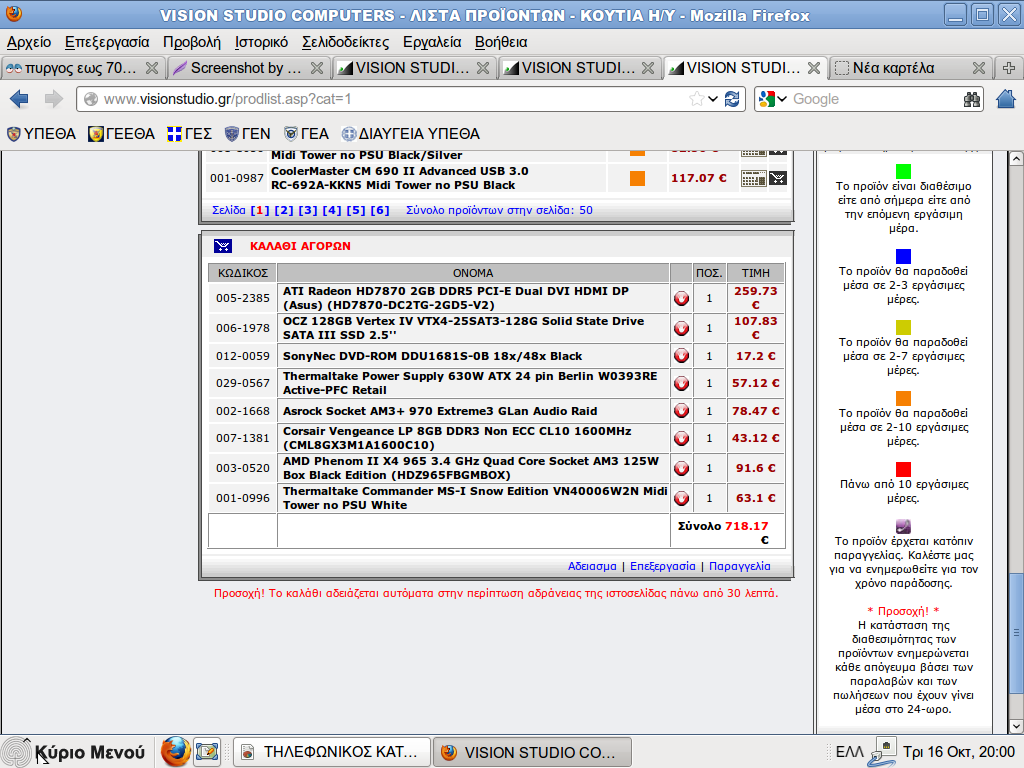Go to the browser home page icon
This screenshot has height=768, width=1024.
click(1006, 99)
